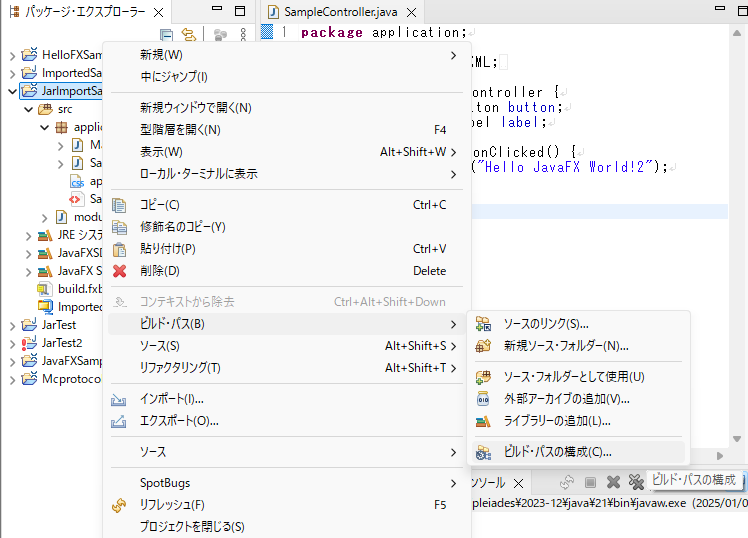Select 外部アーカイブの追加(V)... entry

point(578,399)
